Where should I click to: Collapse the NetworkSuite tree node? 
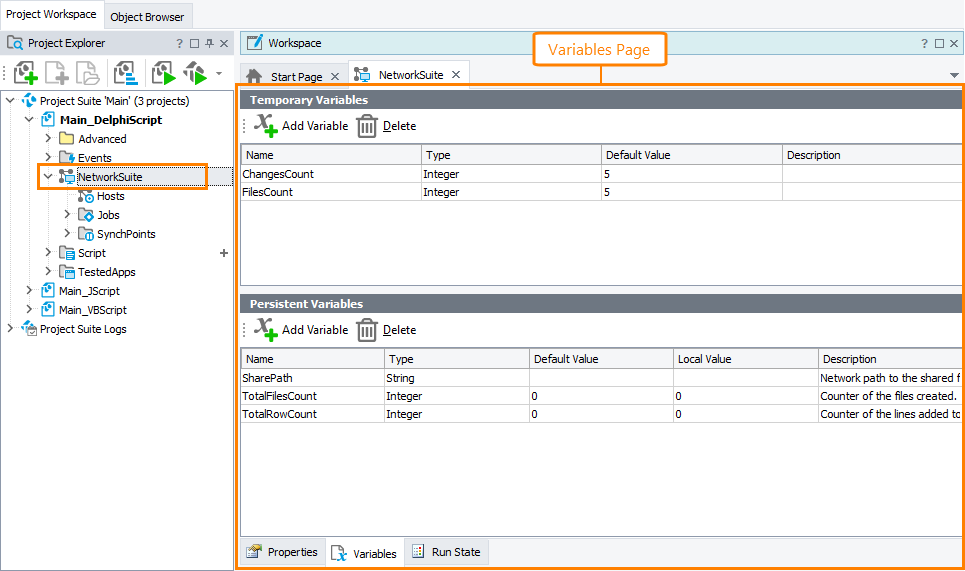click(48, 177)
